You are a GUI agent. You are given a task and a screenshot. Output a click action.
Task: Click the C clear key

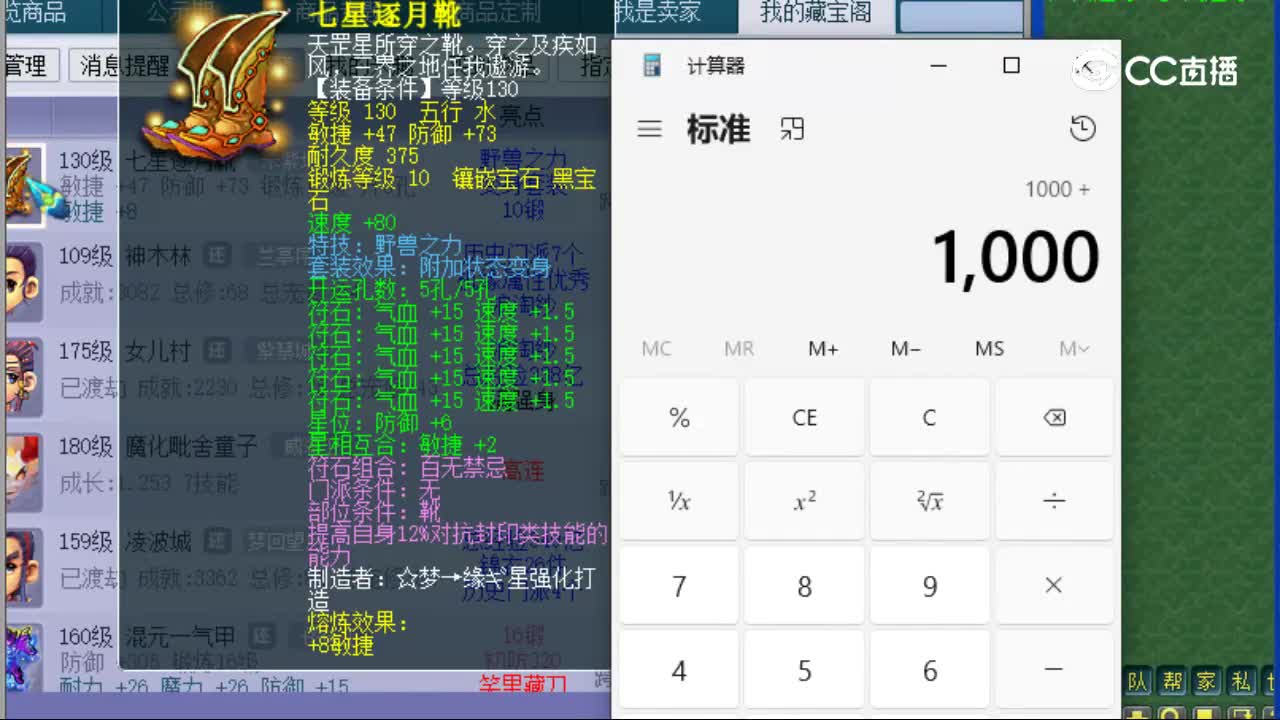(x=929, y=418)
